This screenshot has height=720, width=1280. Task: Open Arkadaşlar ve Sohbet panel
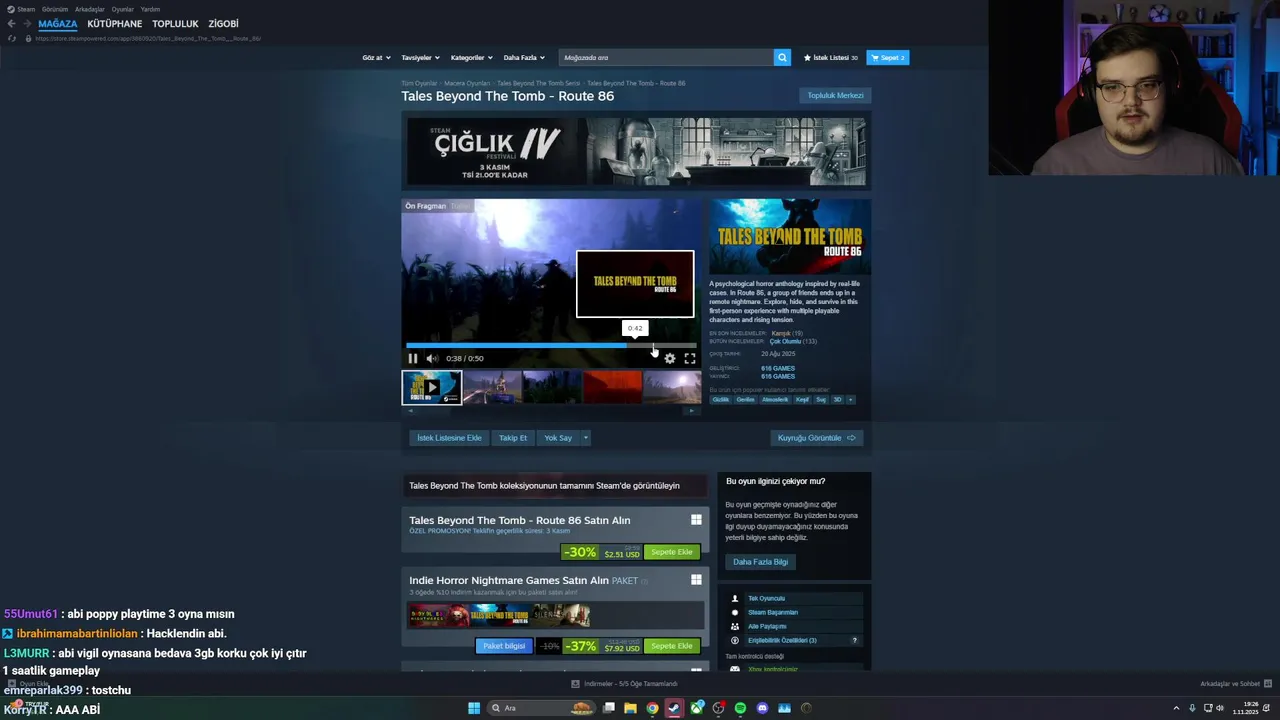(1235, 684)
